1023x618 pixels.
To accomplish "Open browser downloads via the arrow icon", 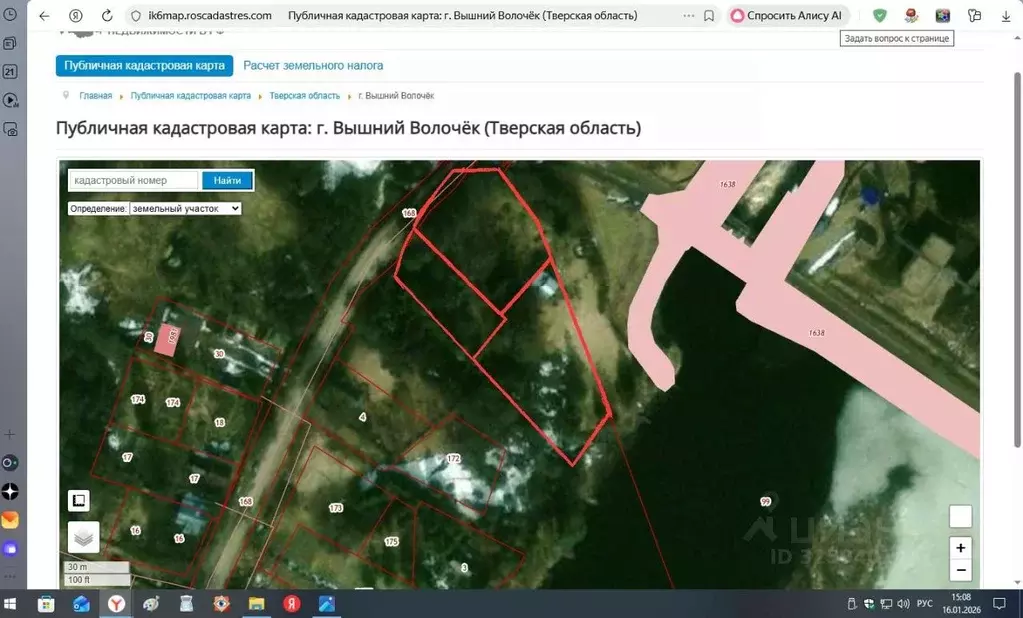I will (1007, 15).
